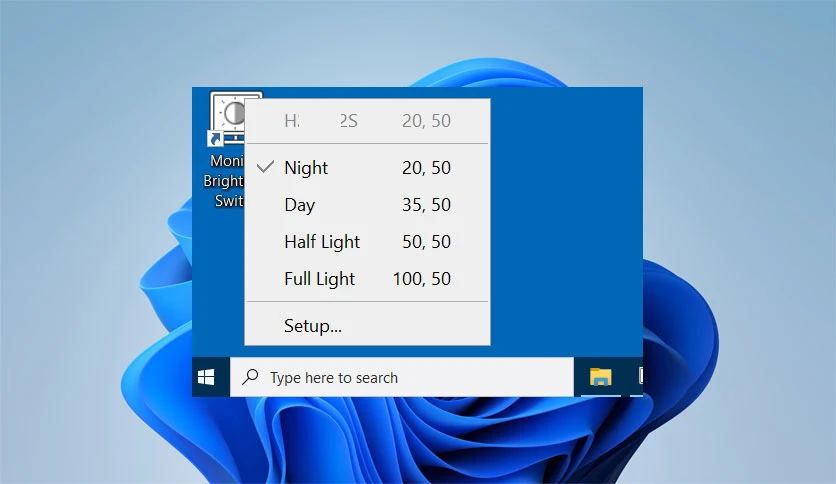The width and height of the screenshot is (836, 484).
Task: Open File Explorer from taskbar
Action: click(x=600, y=377)
